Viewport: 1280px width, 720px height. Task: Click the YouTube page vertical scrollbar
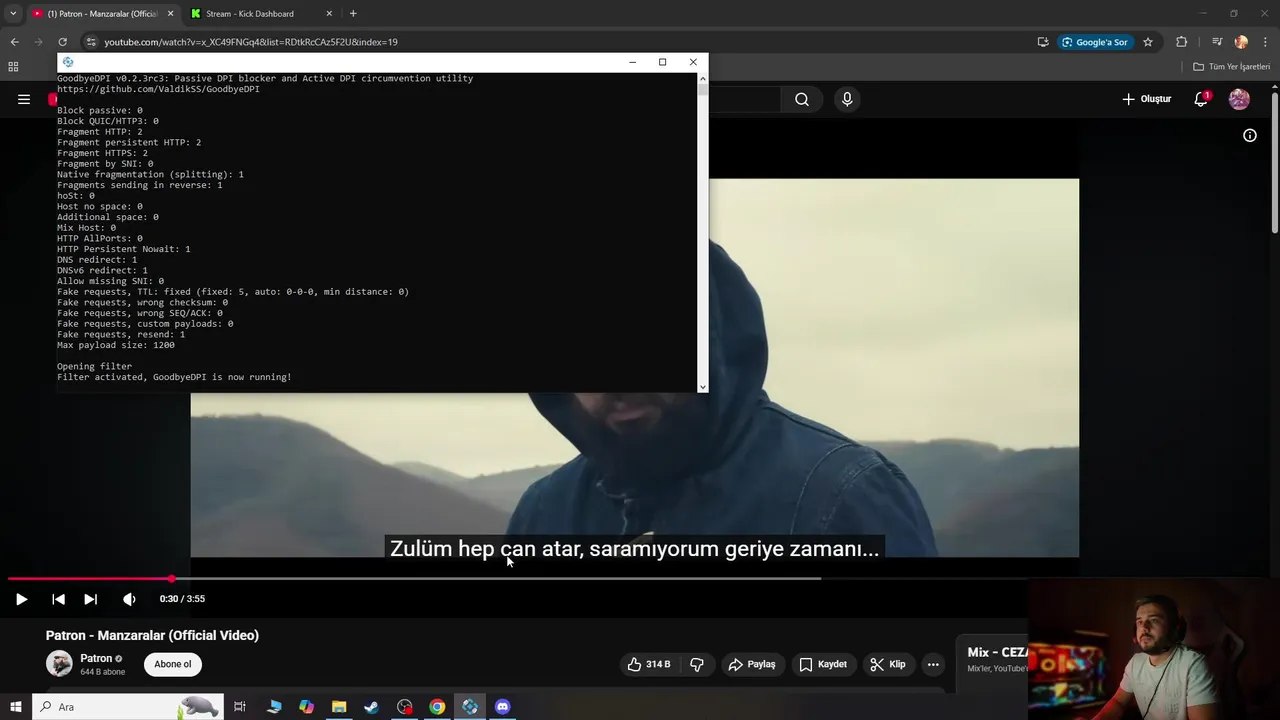(x=1275, y=165)
